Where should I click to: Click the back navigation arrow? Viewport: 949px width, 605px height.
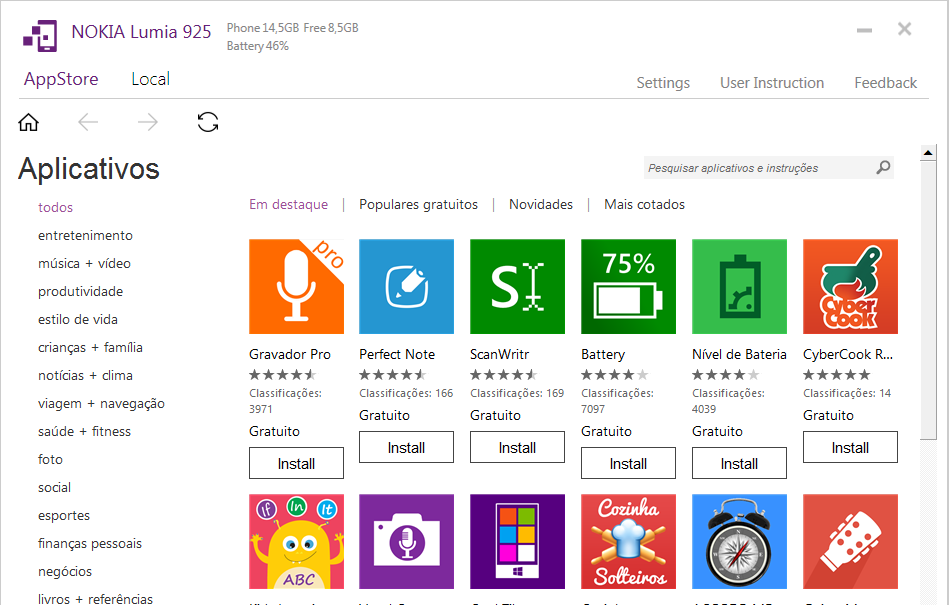(x=88, y=122)
